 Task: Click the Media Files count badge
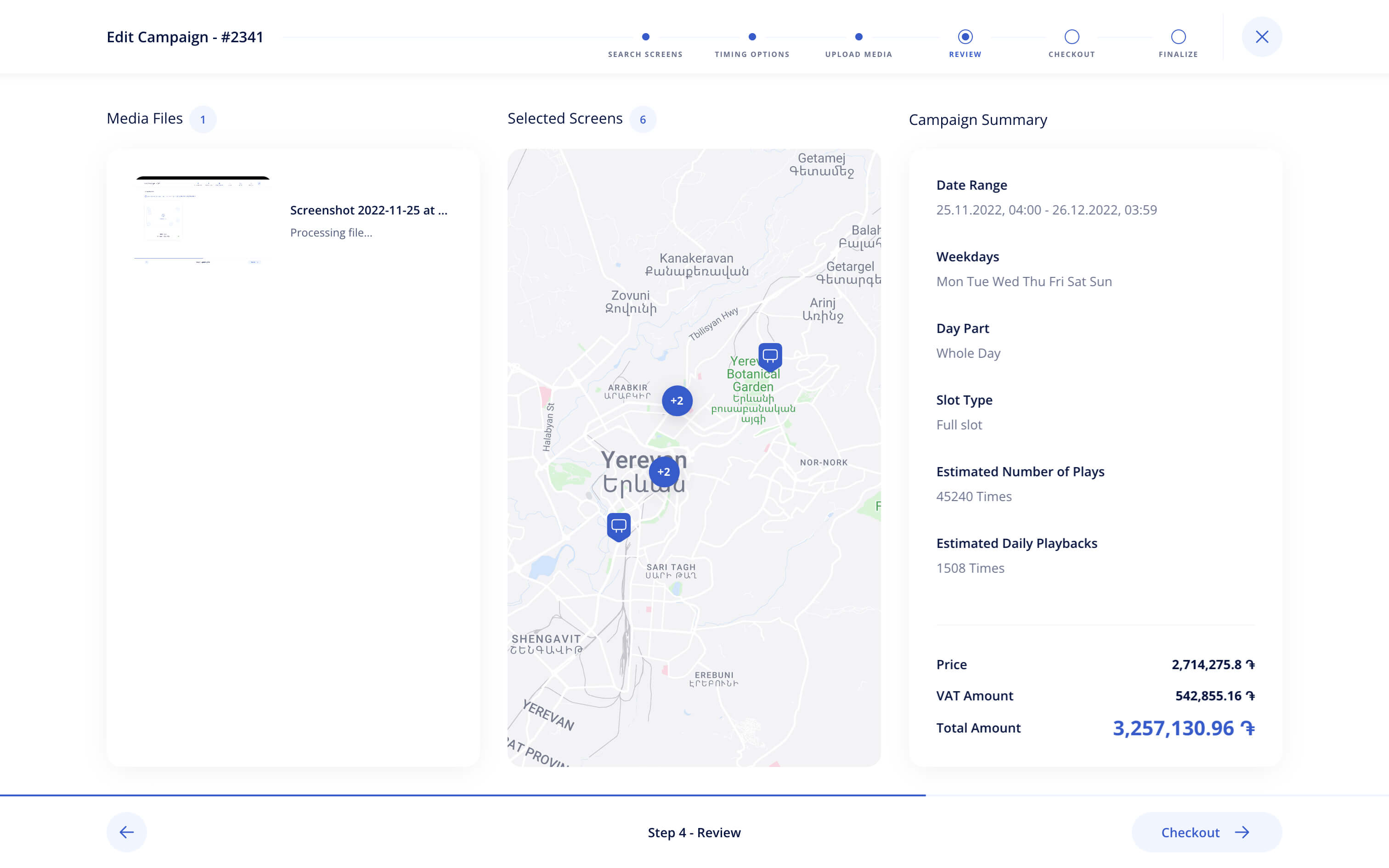point(203,119)
